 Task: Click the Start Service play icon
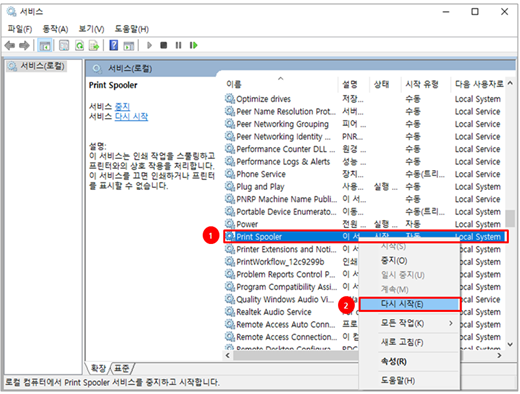coord(149,45)
